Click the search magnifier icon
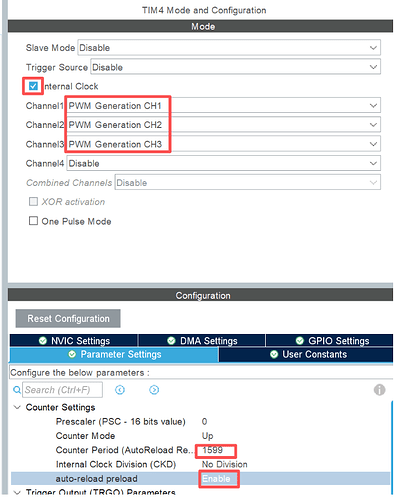The image size is (394, 500). [x=17, y=390]
